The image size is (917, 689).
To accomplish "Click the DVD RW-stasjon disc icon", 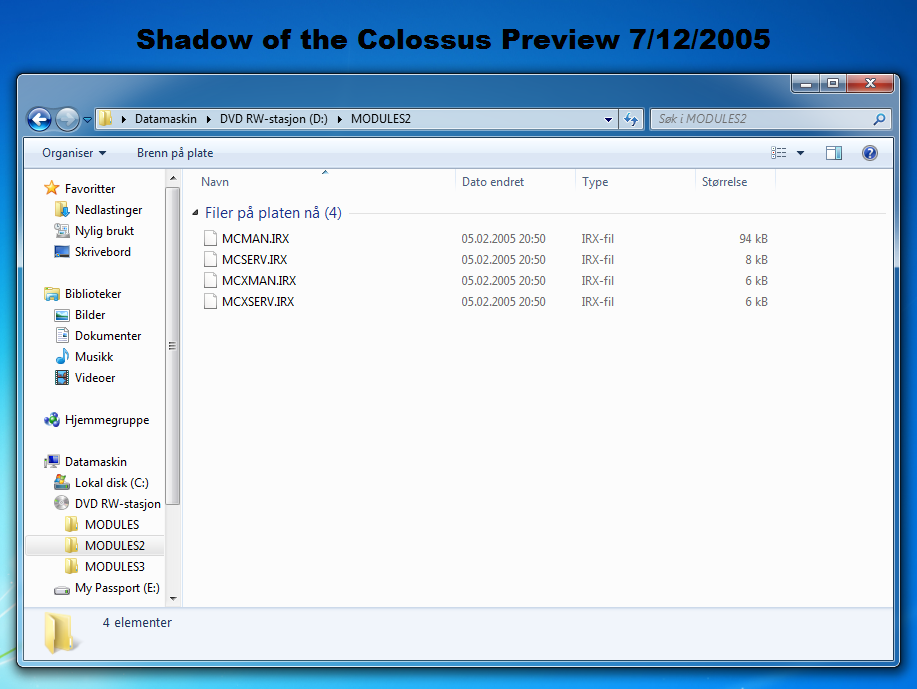I will [61, 503].
